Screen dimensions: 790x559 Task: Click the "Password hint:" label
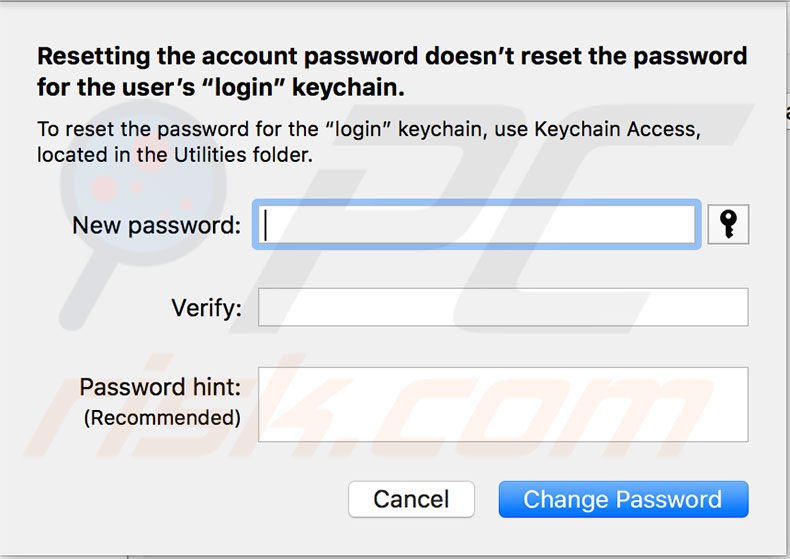[x=161, y=387]
